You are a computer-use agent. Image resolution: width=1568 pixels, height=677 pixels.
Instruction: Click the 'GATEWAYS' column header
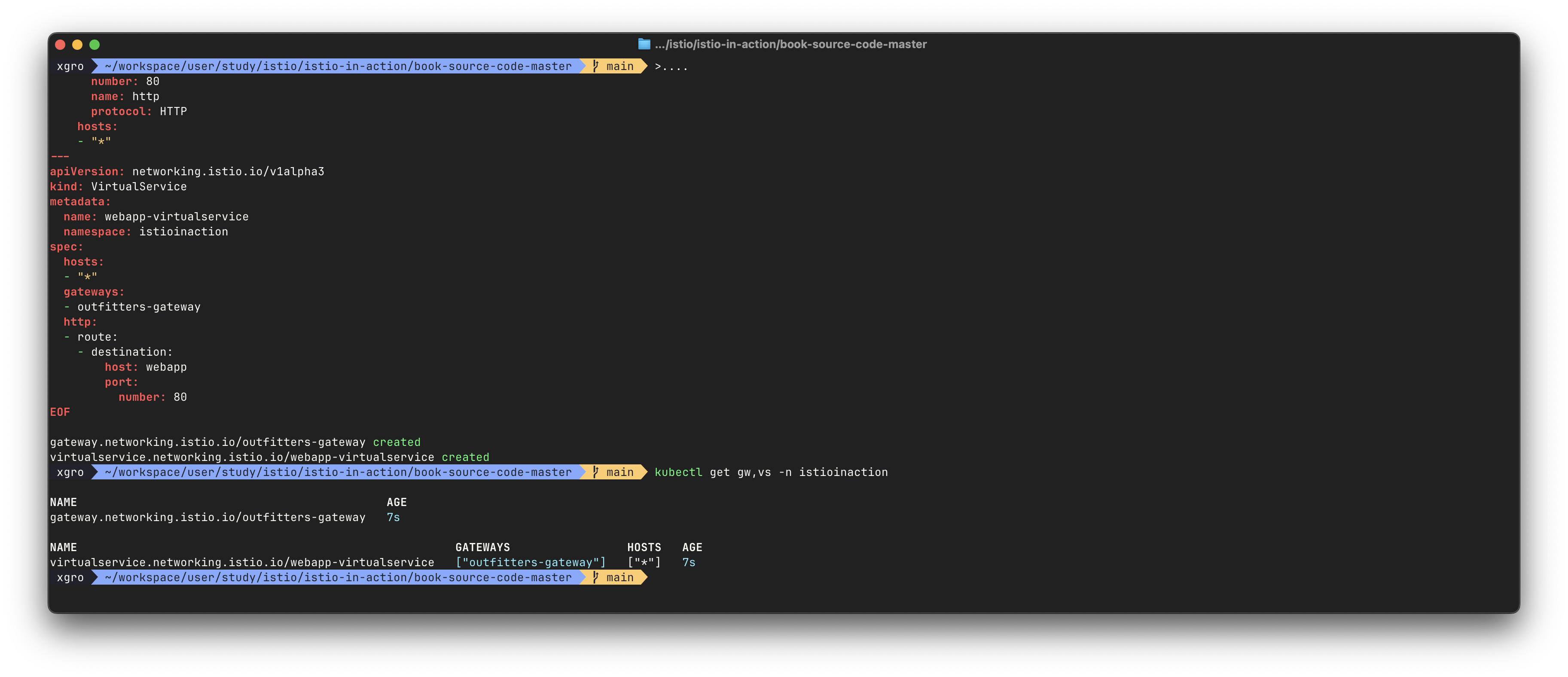[483, 547]
